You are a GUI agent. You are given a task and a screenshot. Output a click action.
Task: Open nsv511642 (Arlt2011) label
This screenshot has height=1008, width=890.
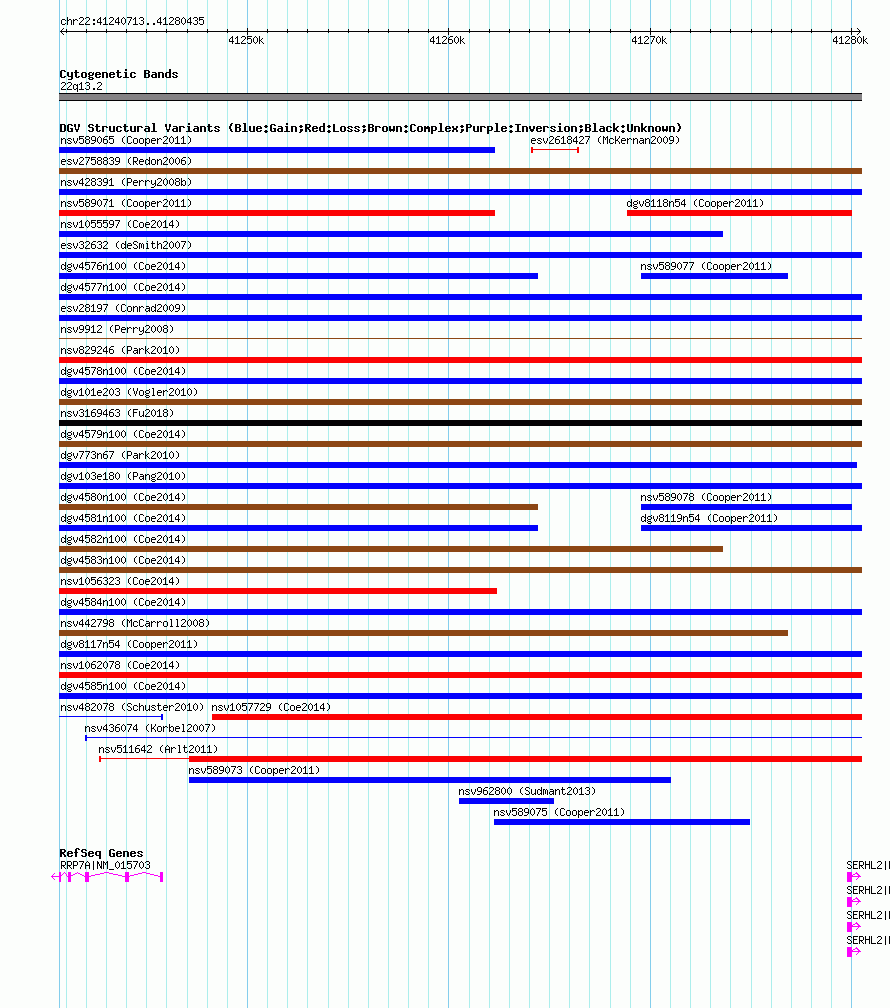[x=158, y=750]
